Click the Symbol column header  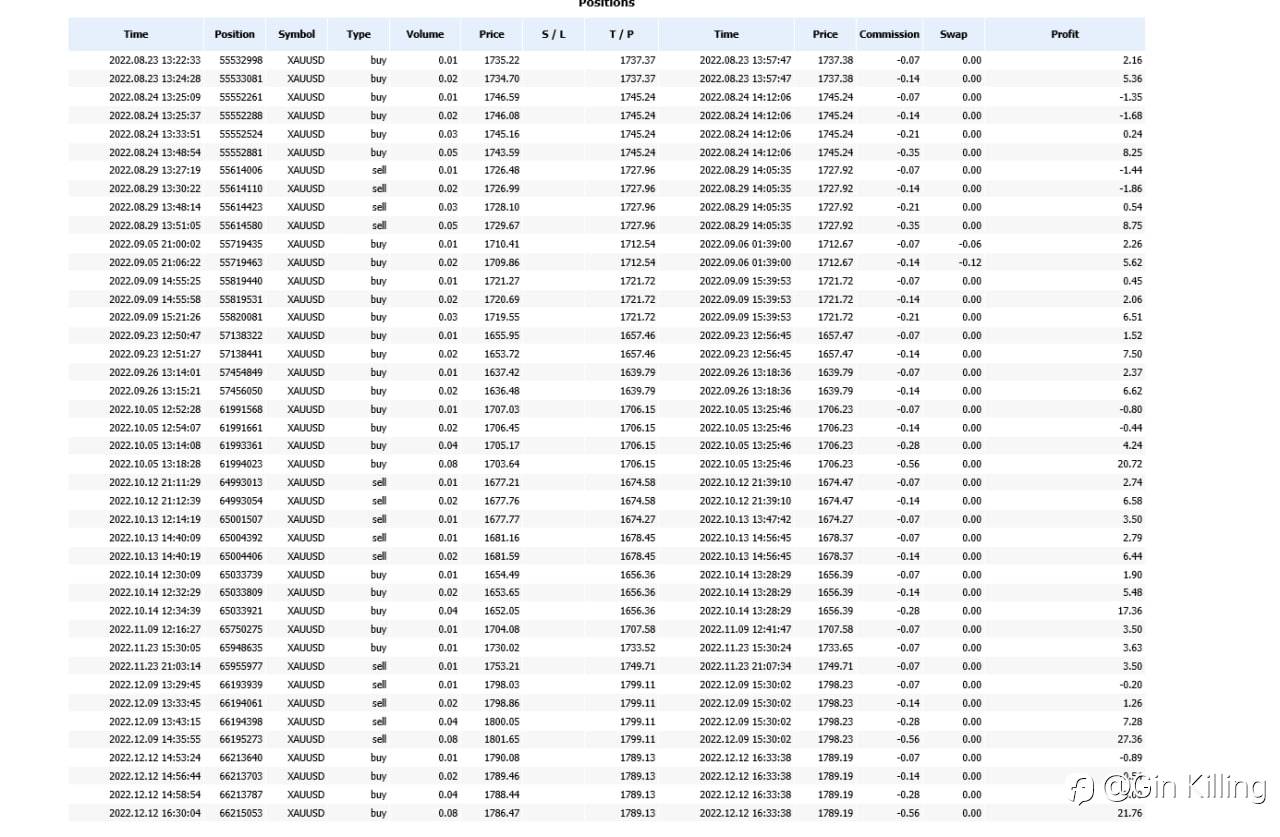click(297, 34)
